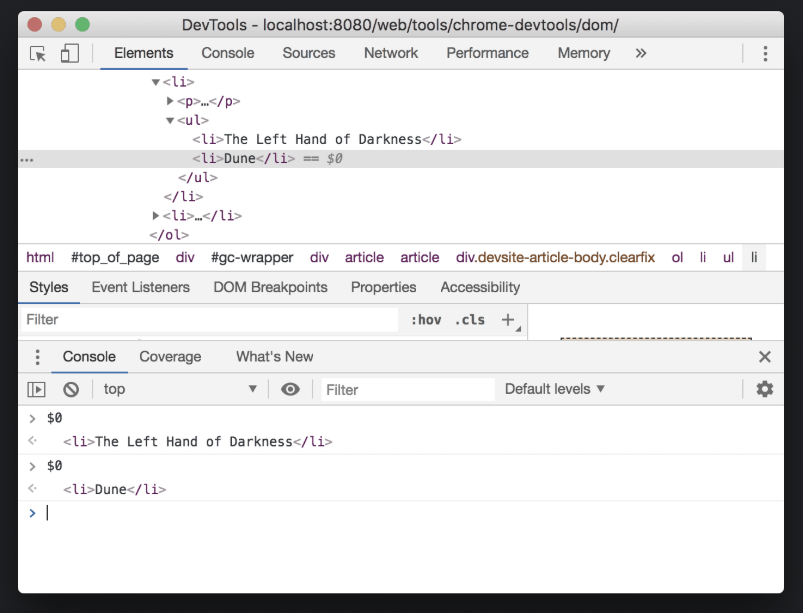
Task: Open DevTools settings with the gear icon
Action: pos(764,389)
